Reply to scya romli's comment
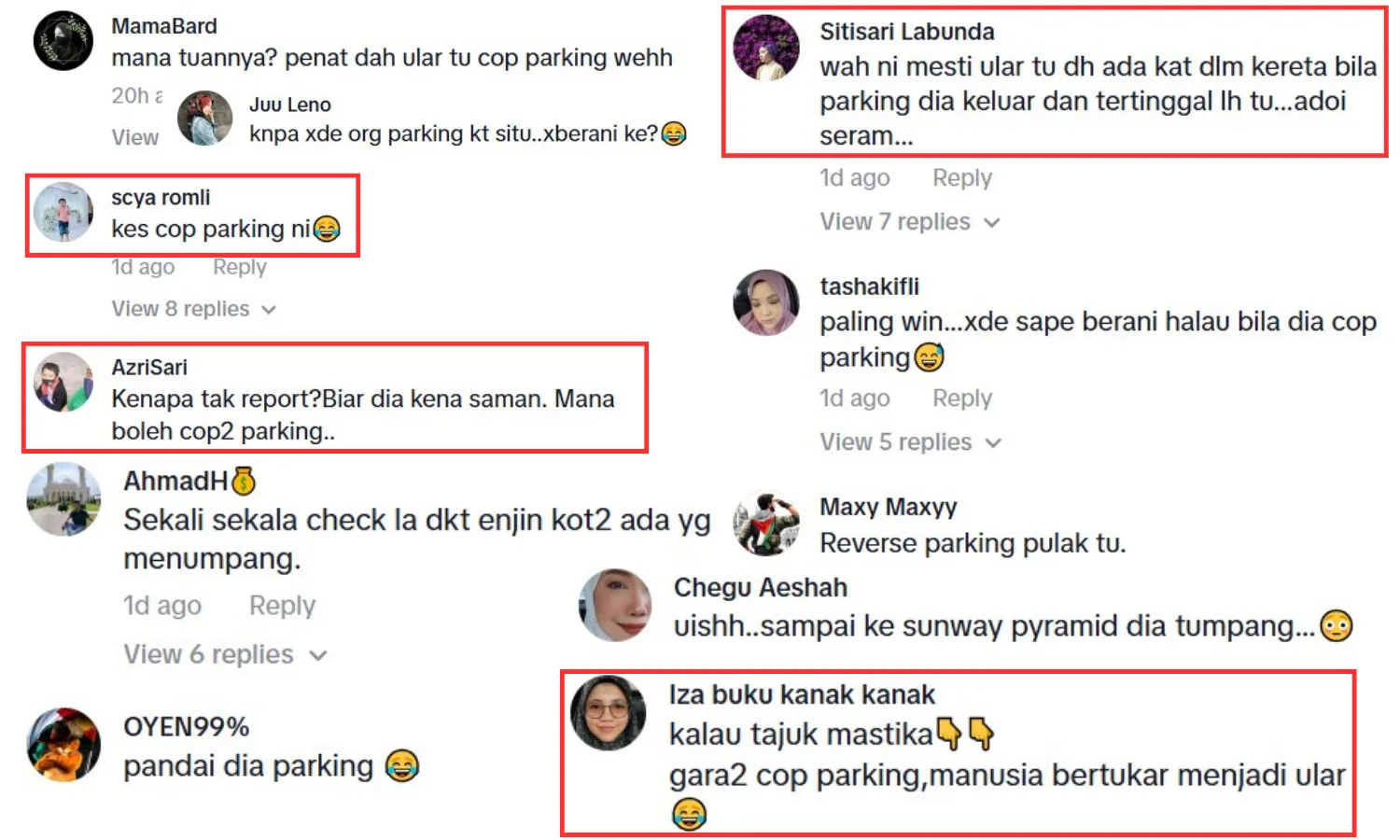This screenshot has width=1400, height=840. point(240,267)
